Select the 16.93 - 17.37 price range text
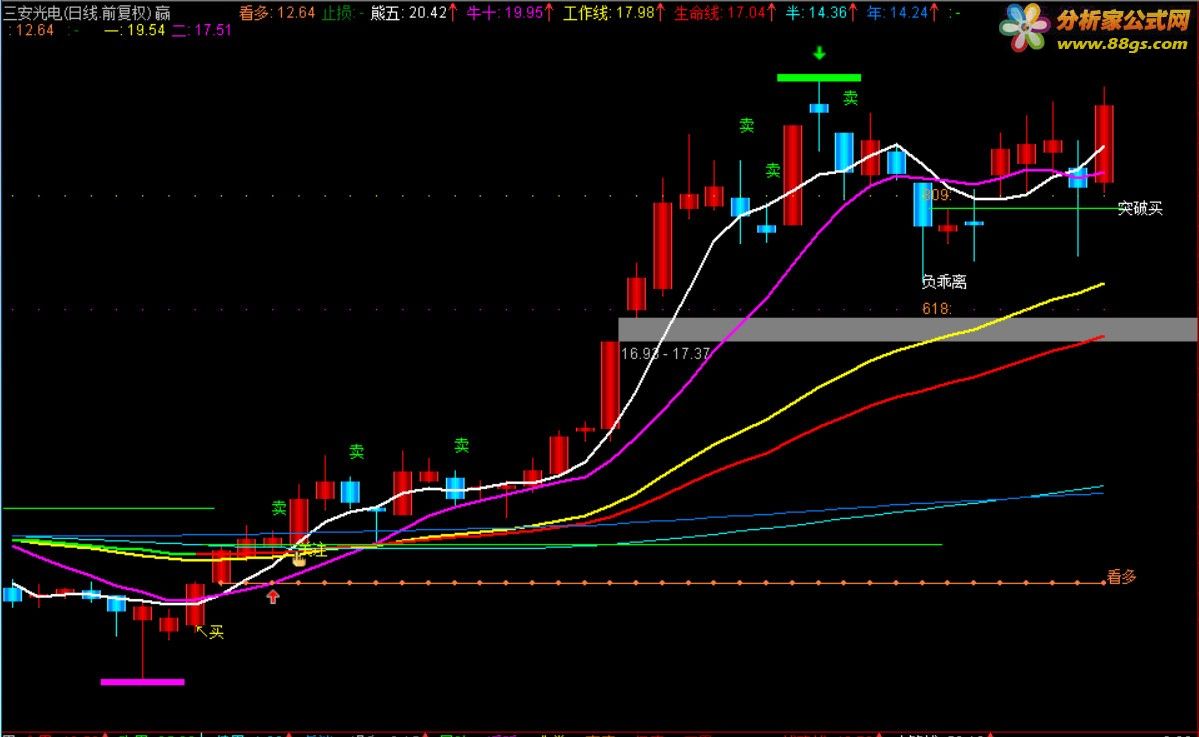This screenshot has width=1199, height=737. (x=665, y=353)
